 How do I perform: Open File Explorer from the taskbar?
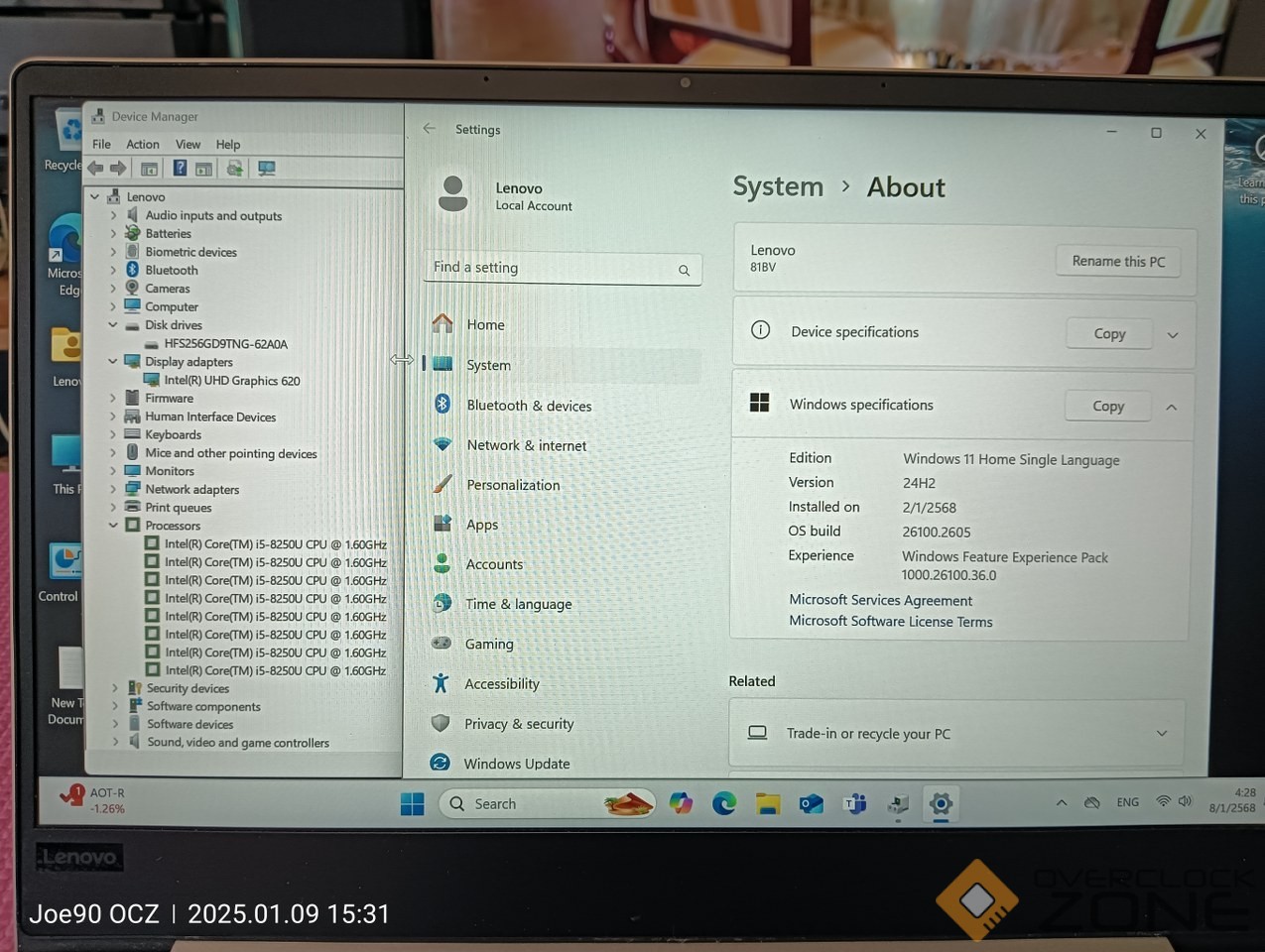pos(768,803)
